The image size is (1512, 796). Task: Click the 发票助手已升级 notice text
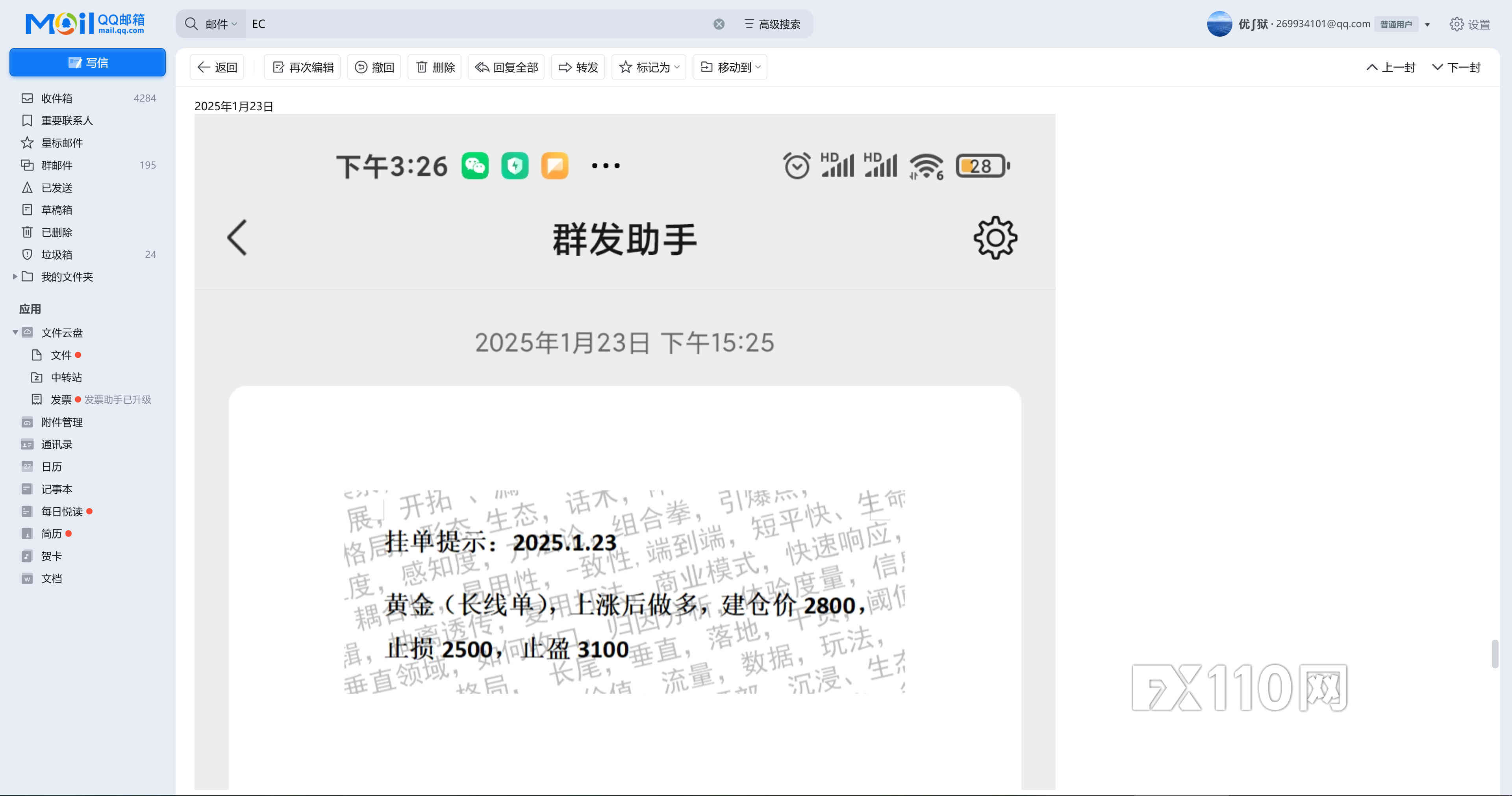[x=117, y=399]
